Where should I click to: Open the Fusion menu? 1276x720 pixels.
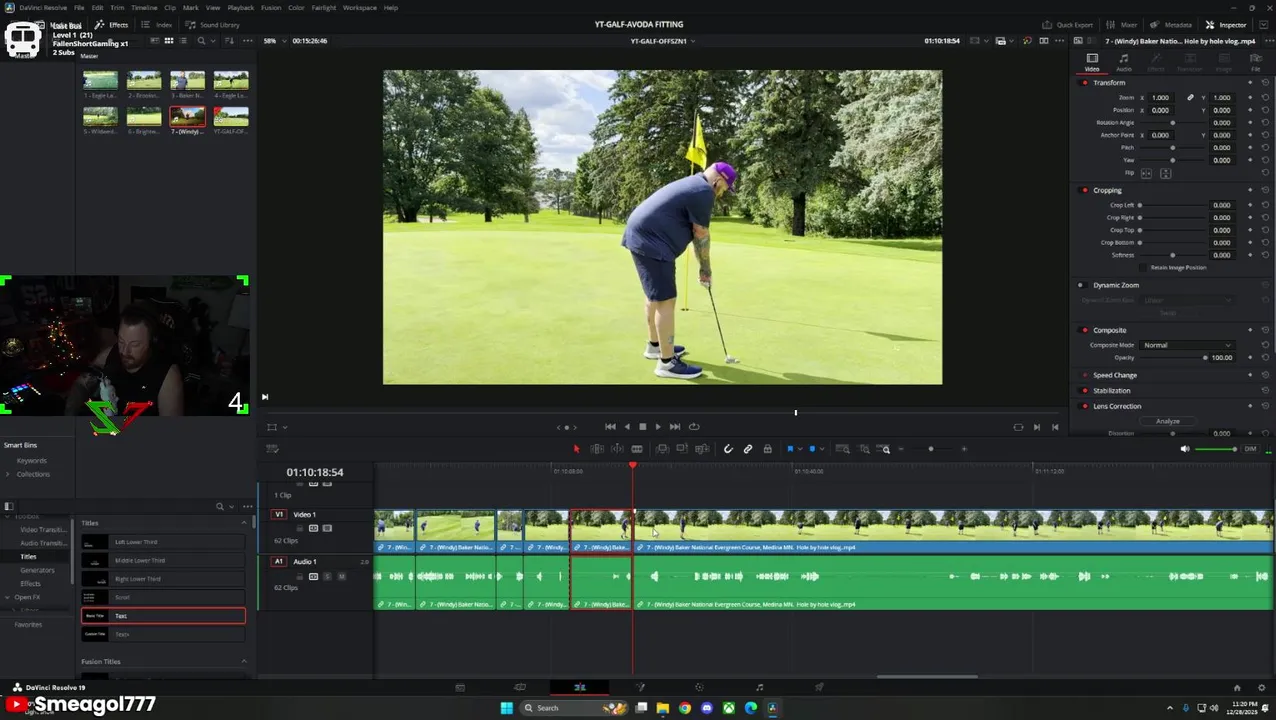271,8
